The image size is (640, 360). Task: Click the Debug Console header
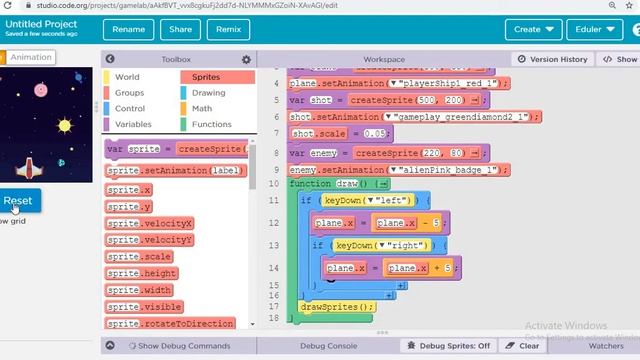point(329,346)
